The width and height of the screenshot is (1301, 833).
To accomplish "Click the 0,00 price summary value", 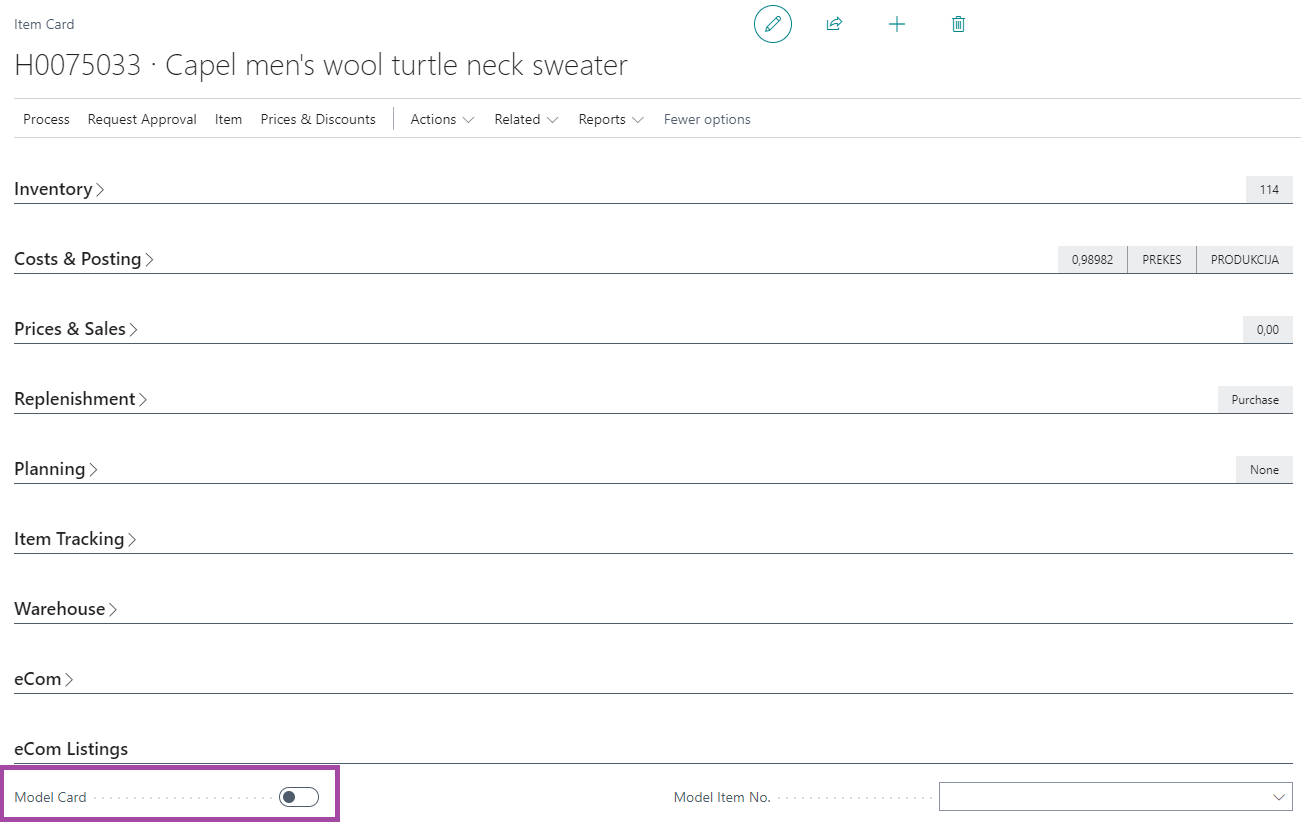I will click(x=1268, y=330).
